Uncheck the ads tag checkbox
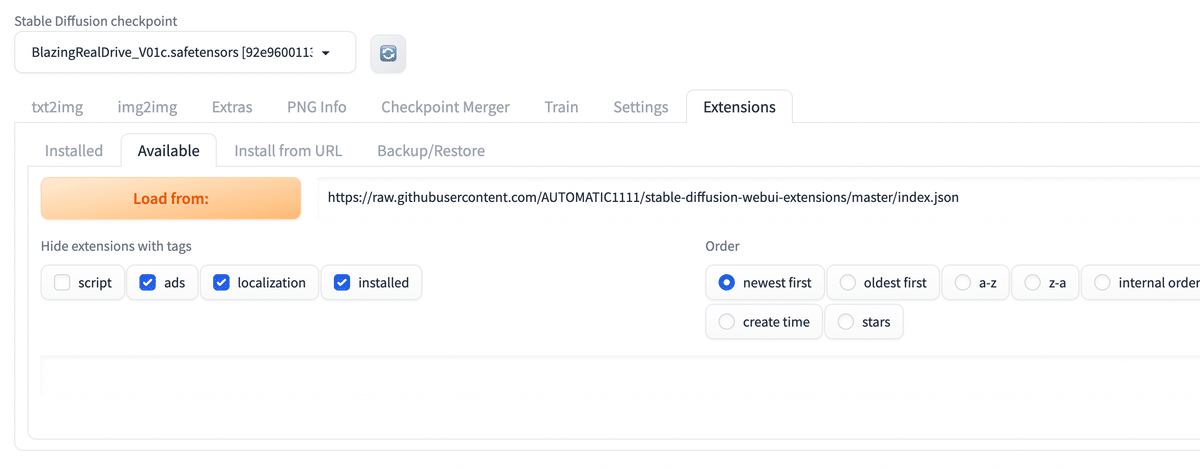 coord(148,283)
